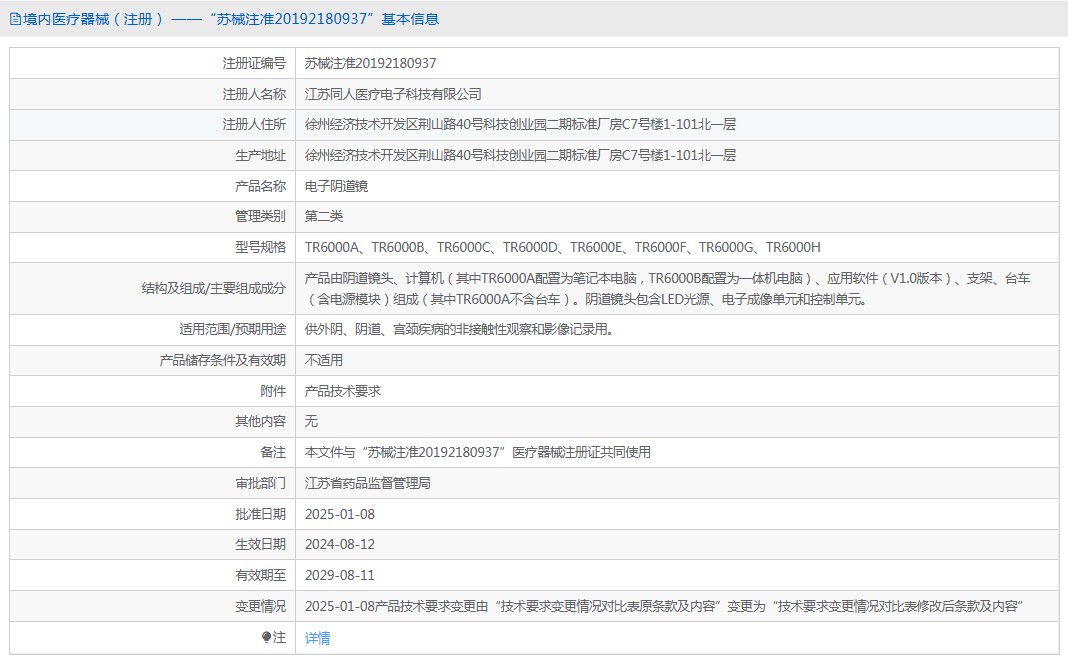Click the management class value 第二类
1068x660 pixels.
tap(324, 216)
